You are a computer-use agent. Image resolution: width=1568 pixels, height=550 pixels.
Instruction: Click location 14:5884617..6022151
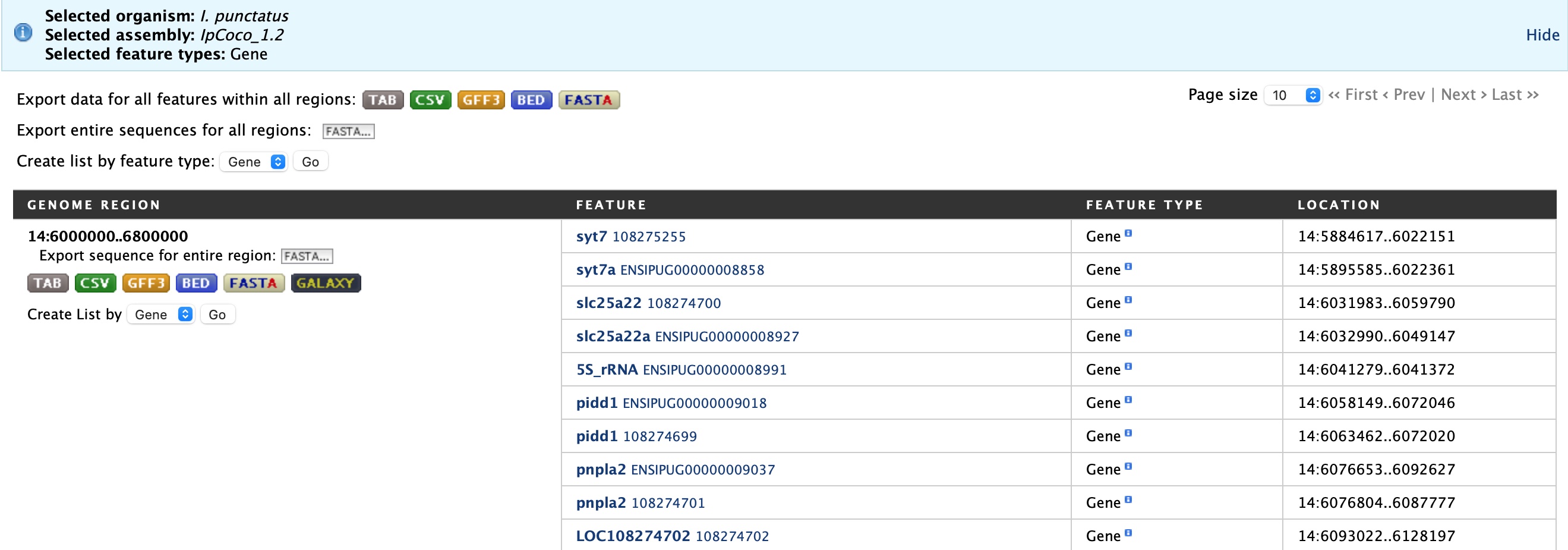[1376, 237]
